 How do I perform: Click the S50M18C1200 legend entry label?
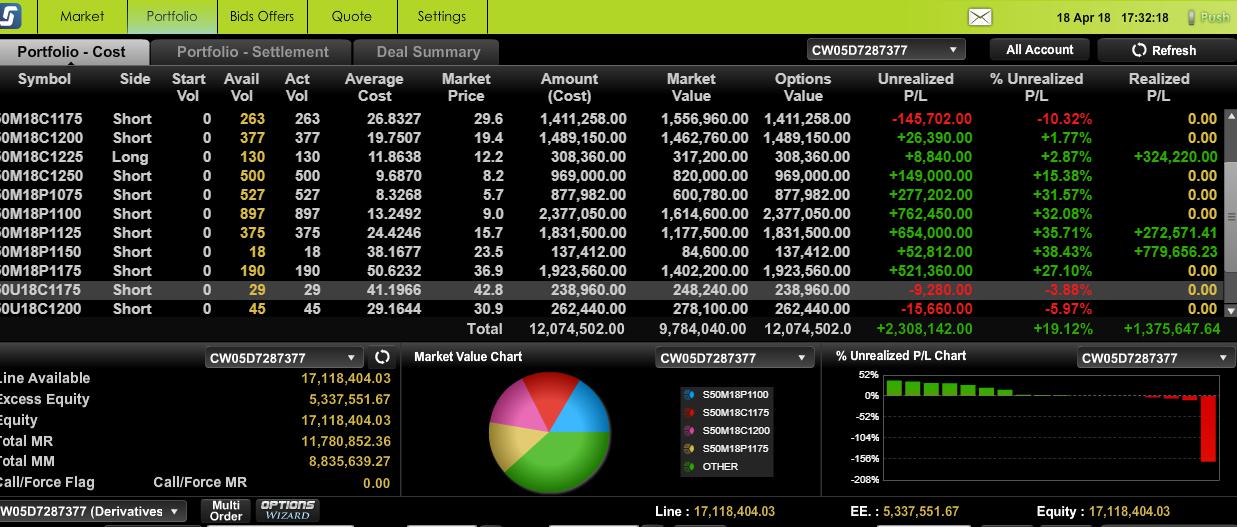736,431
